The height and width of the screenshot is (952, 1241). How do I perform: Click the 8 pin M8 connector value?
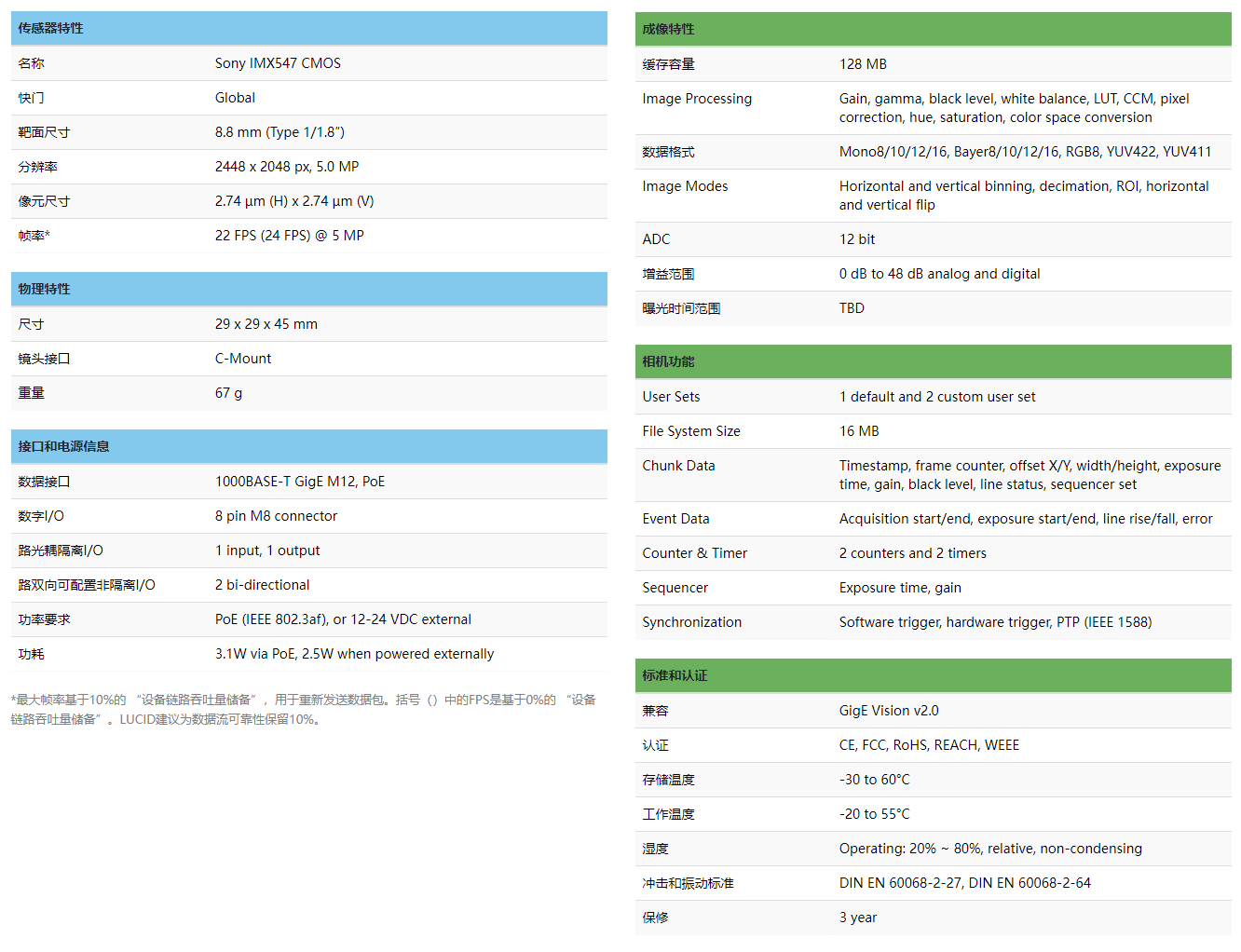[276, 516]
